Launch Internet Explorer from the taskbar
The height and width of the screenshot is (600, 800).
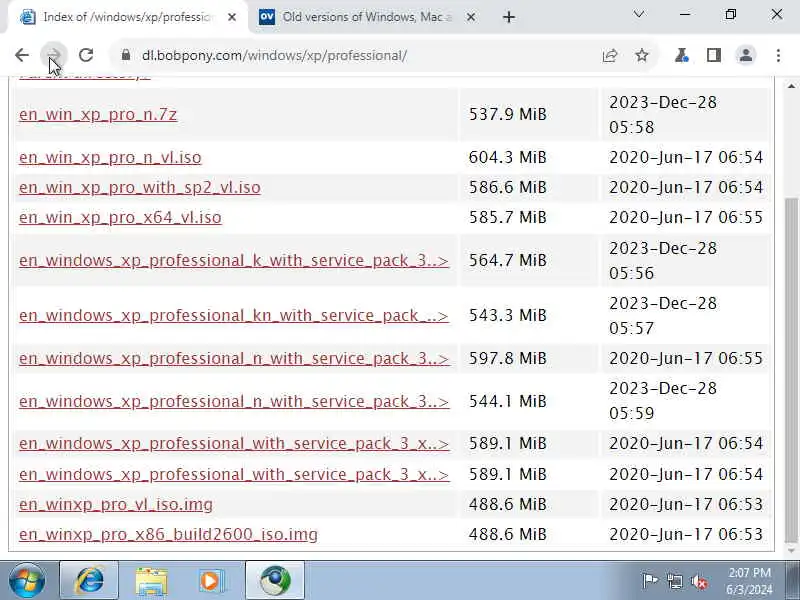click(89, 581)
